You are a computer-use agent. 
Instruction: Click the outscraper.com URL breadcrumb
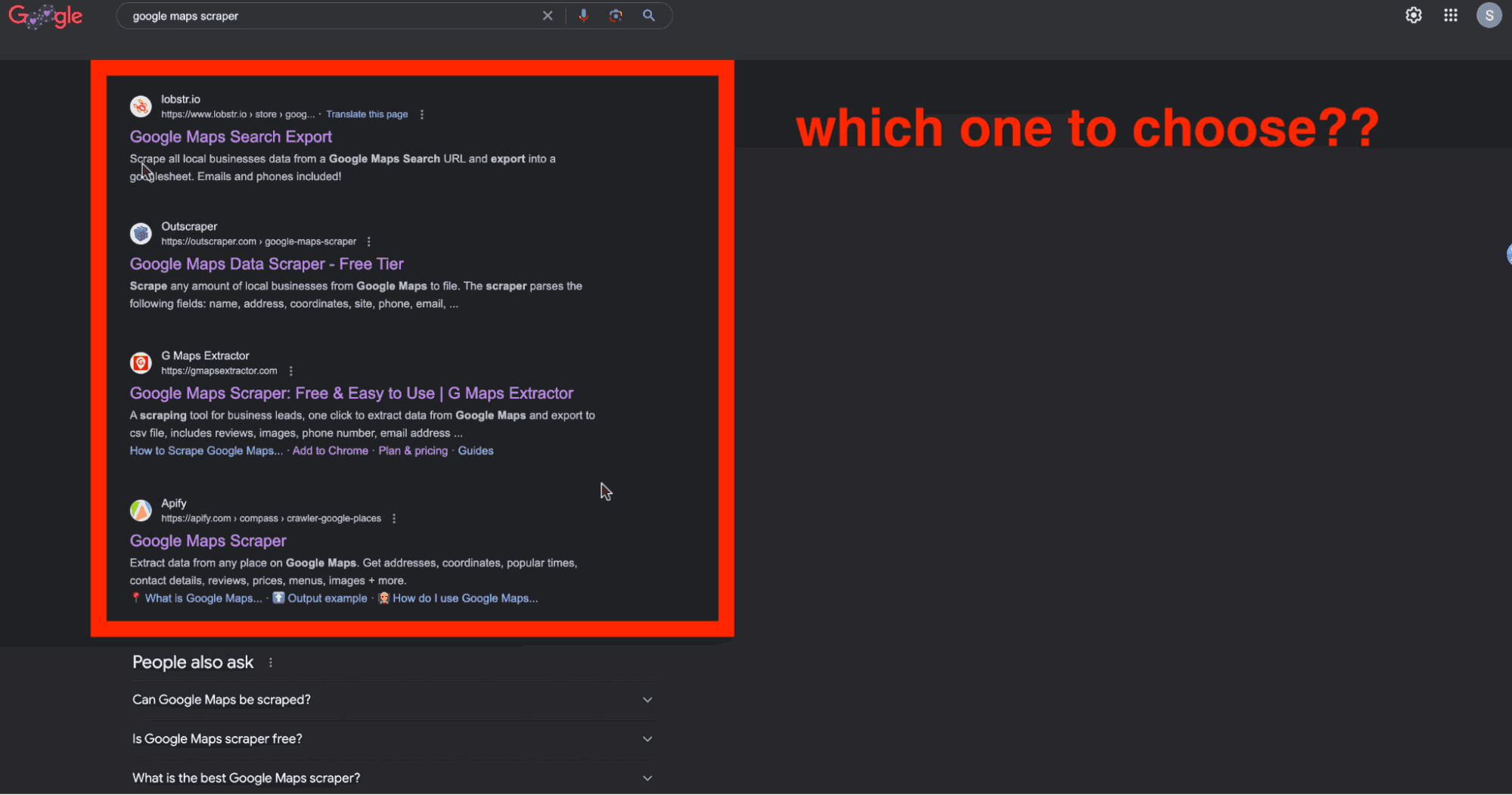pyautogui.click(x=259, y=242)
